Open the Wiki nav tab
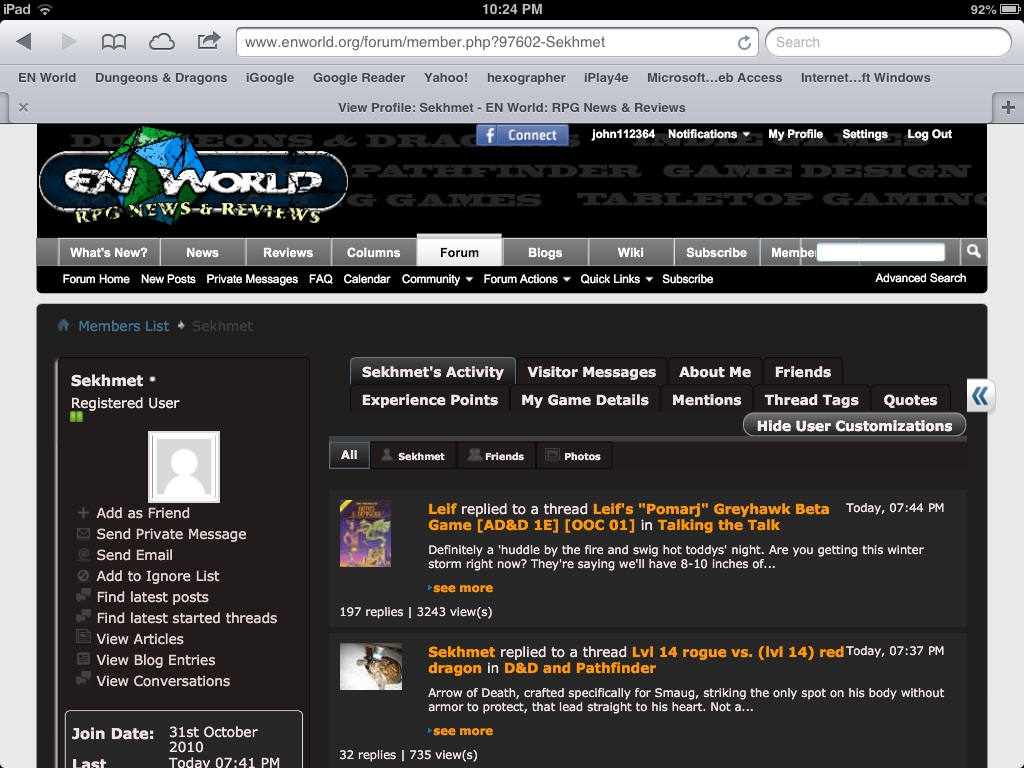The width and height of the screenshot is (1024, 768). pyautogui.click(x=631, y=253)
